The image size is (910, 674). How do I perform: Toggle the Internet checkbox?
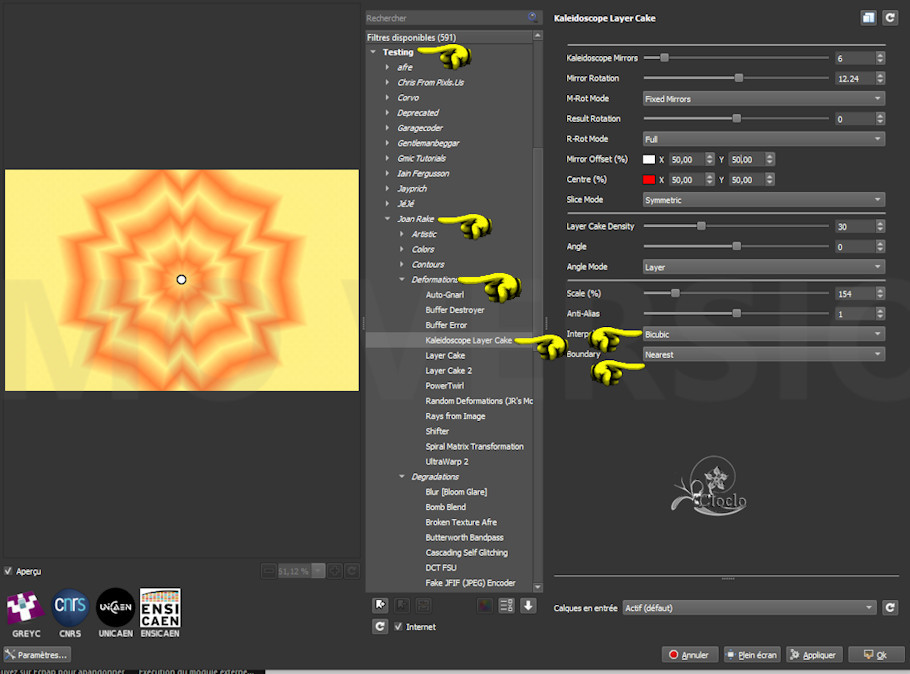point(399,627)
